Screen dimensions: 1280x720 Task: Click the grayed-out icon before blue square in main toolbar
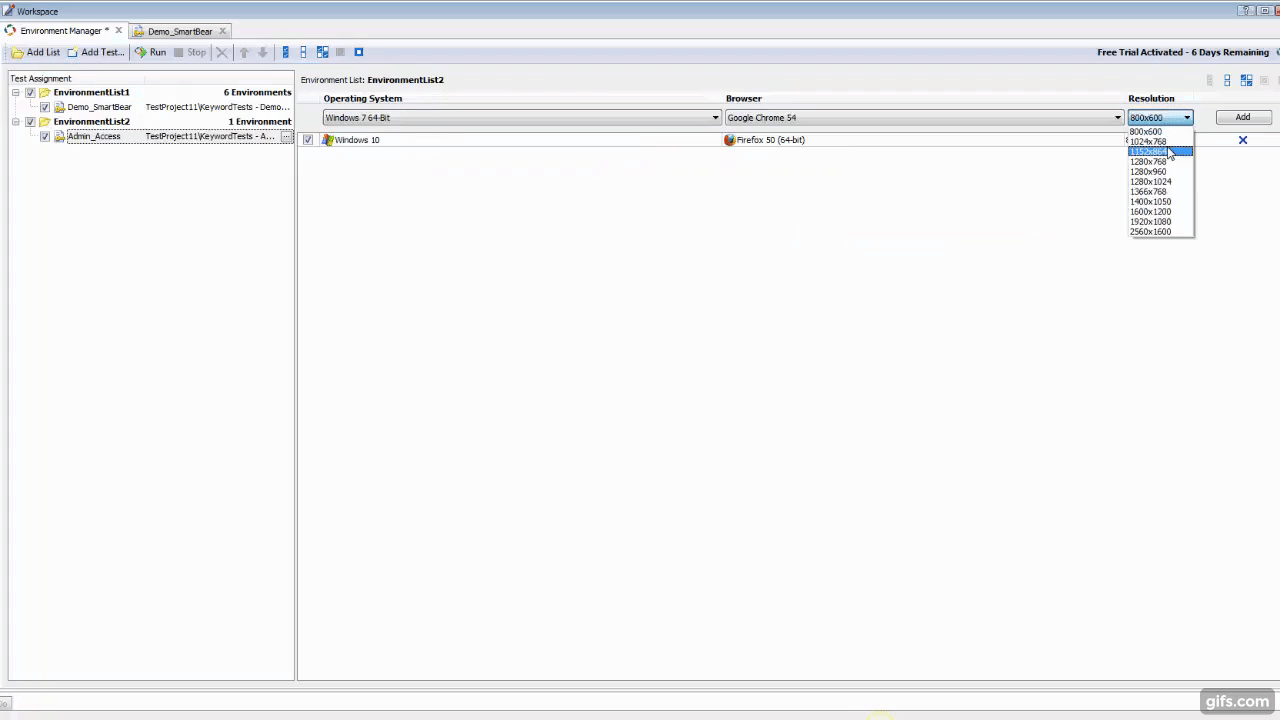point(340,52)
